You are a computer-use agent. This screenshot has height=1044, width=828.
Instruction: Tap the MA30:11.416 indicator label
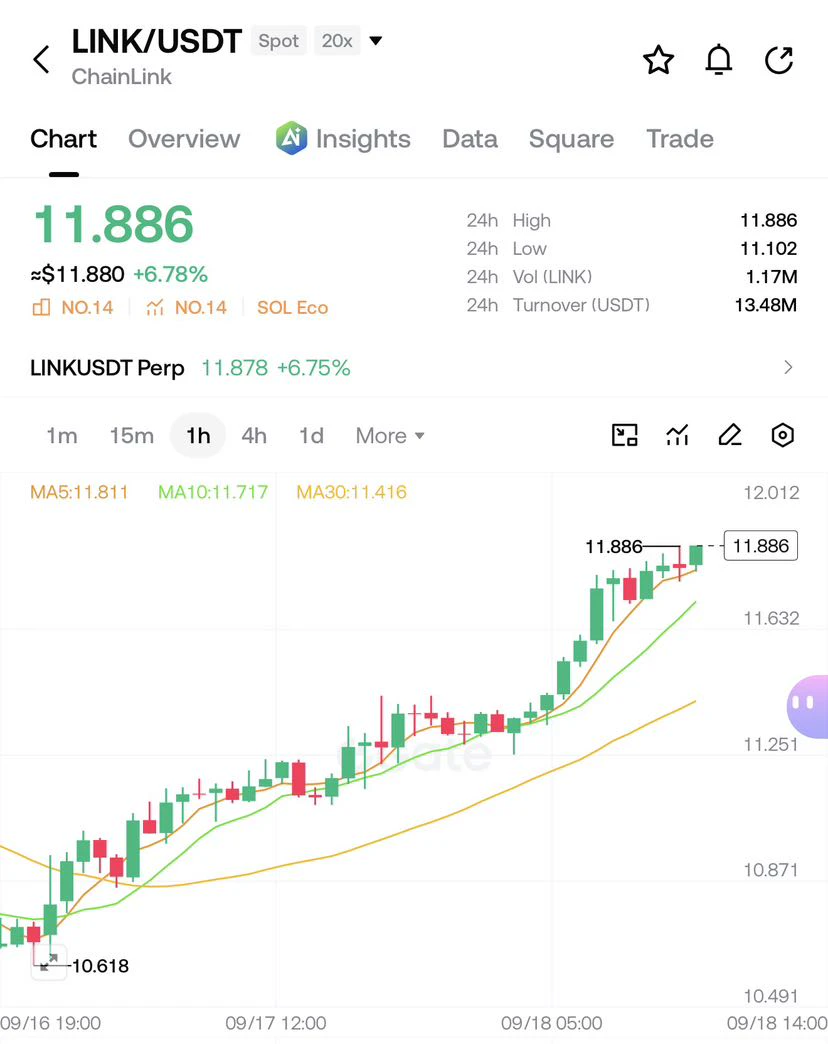tap(351, 492)
